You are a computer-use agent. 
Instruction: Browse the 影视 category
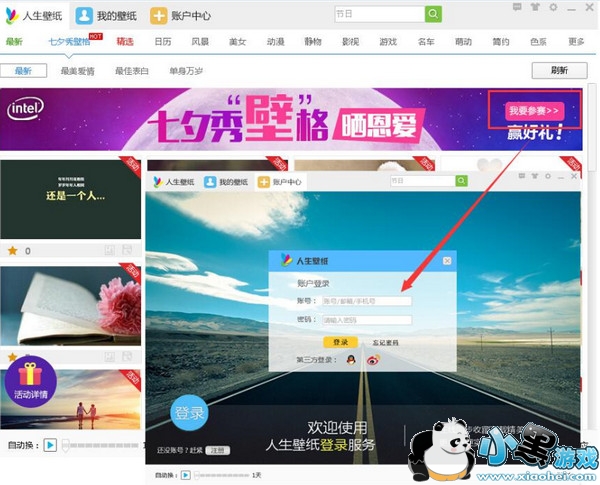[x=350, y=41]
